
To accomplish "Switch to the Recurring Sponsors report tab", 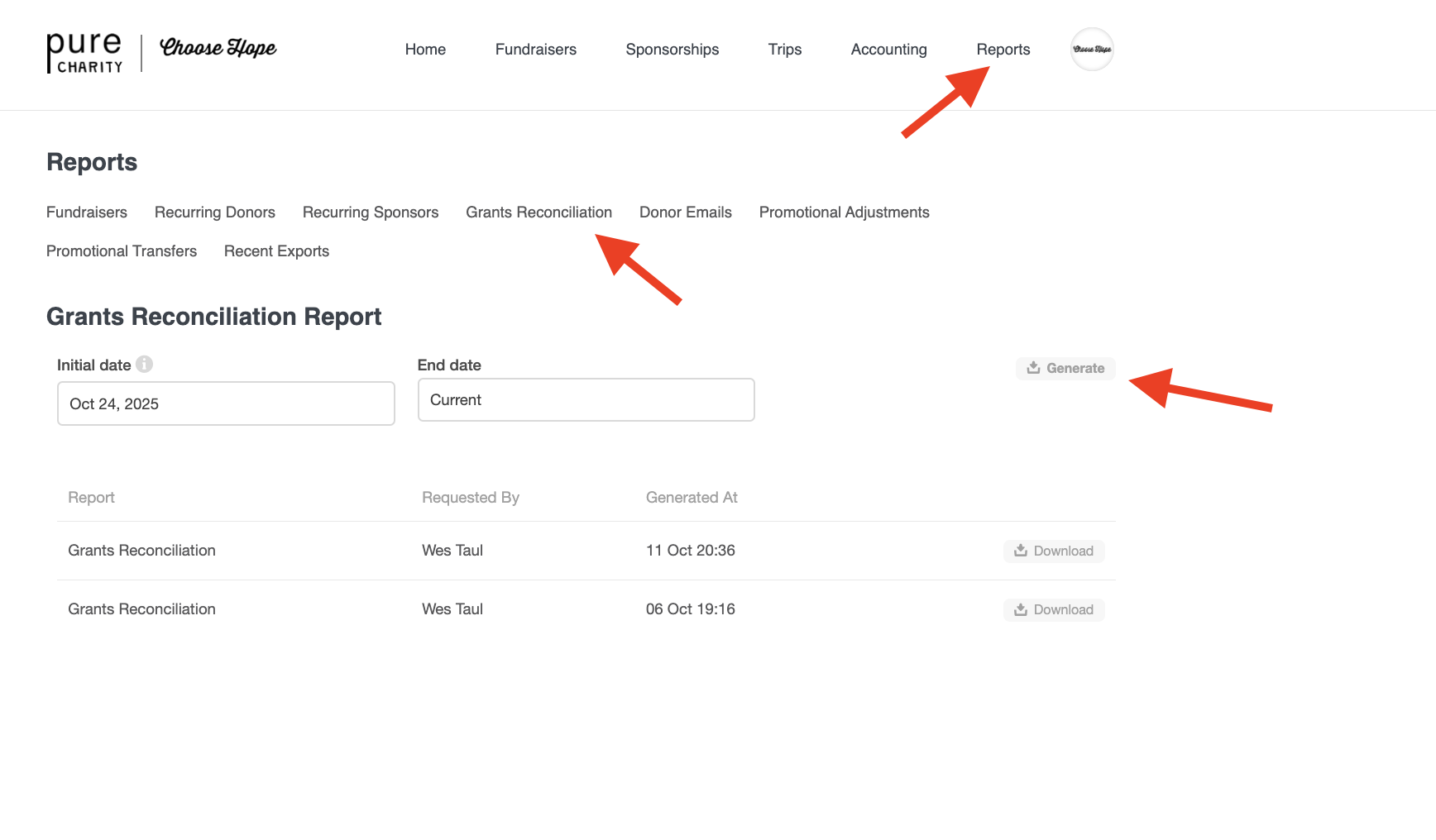I will [370, 212].
